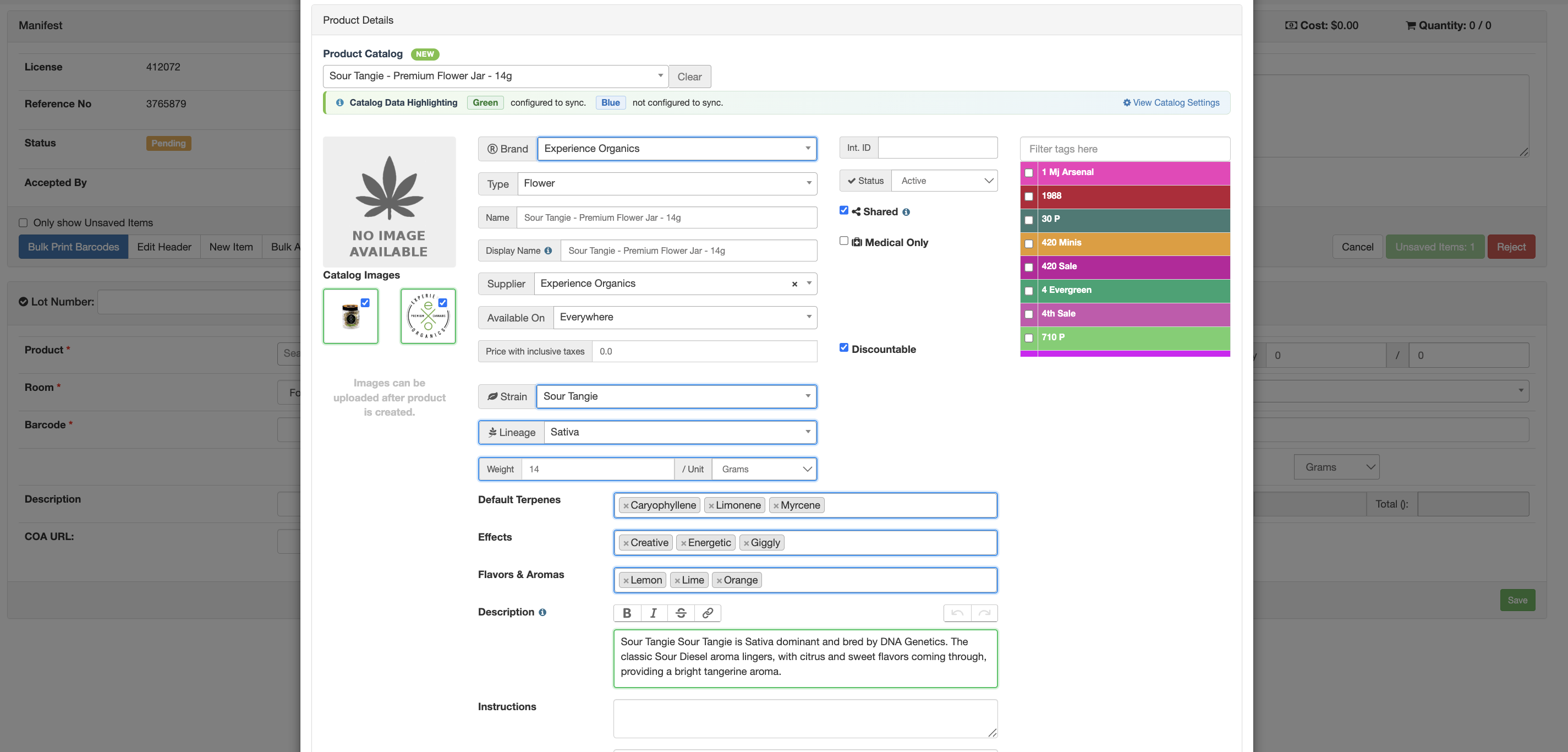Click the Unsaved Items: 1 button
Screen dimensions: 1568x752
pyautogui.click(x=1435, y=247)
